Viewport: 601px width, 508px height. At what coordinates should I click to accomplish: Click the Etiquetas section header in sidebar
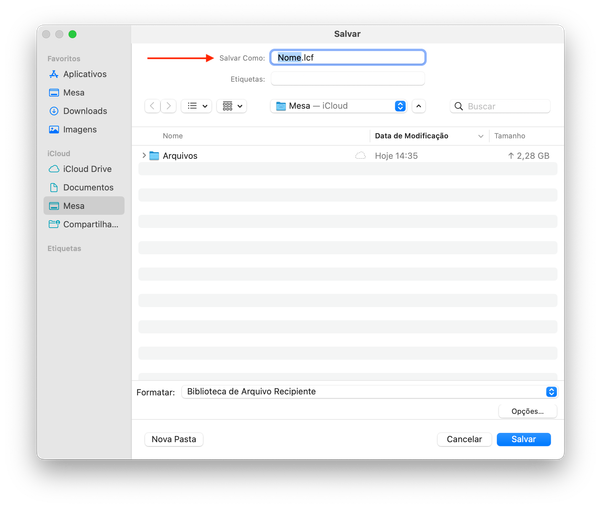point(64,248)
